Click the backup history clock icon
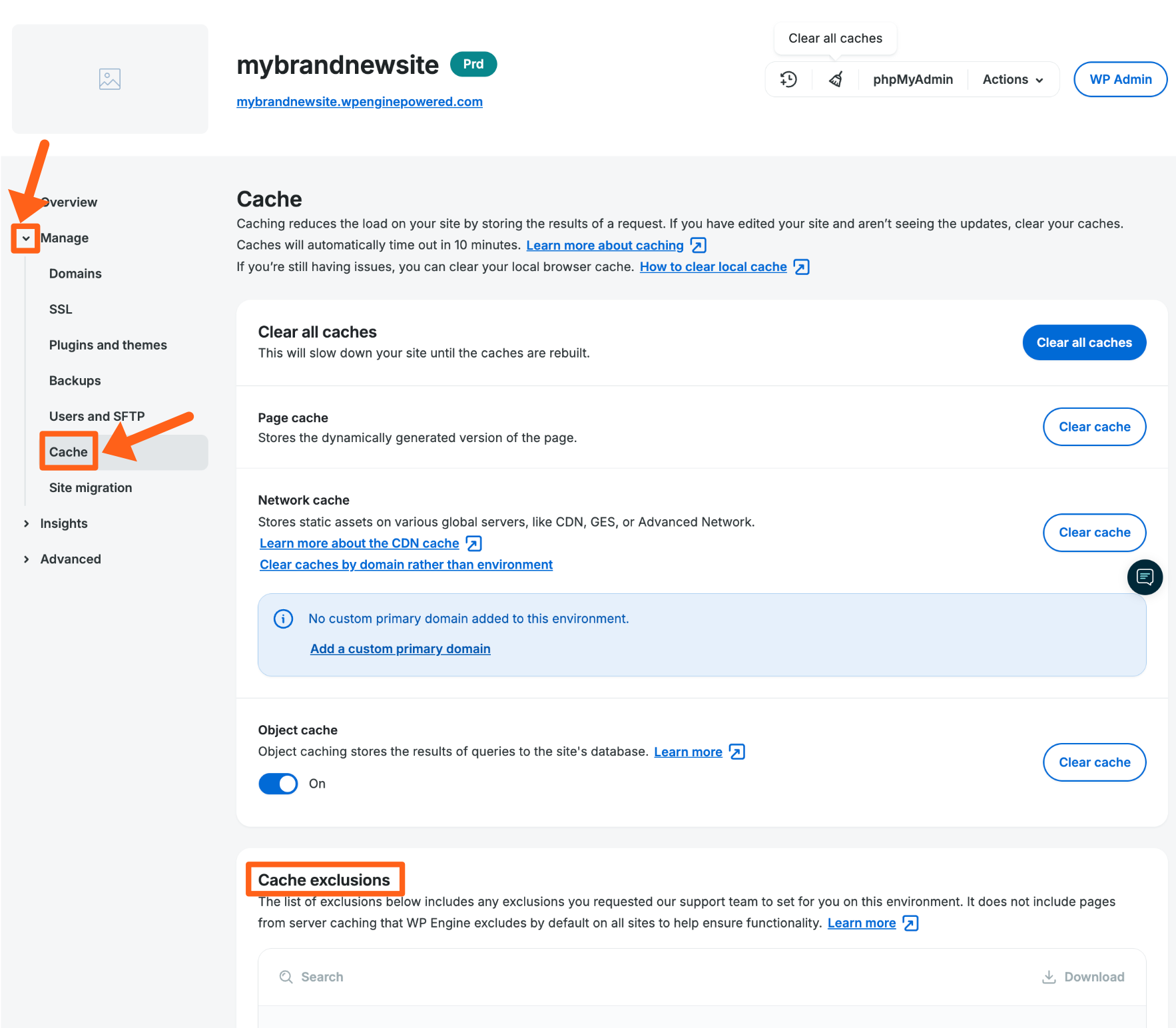Viewport: 1176px width, 1028px height. pos(788,79)
